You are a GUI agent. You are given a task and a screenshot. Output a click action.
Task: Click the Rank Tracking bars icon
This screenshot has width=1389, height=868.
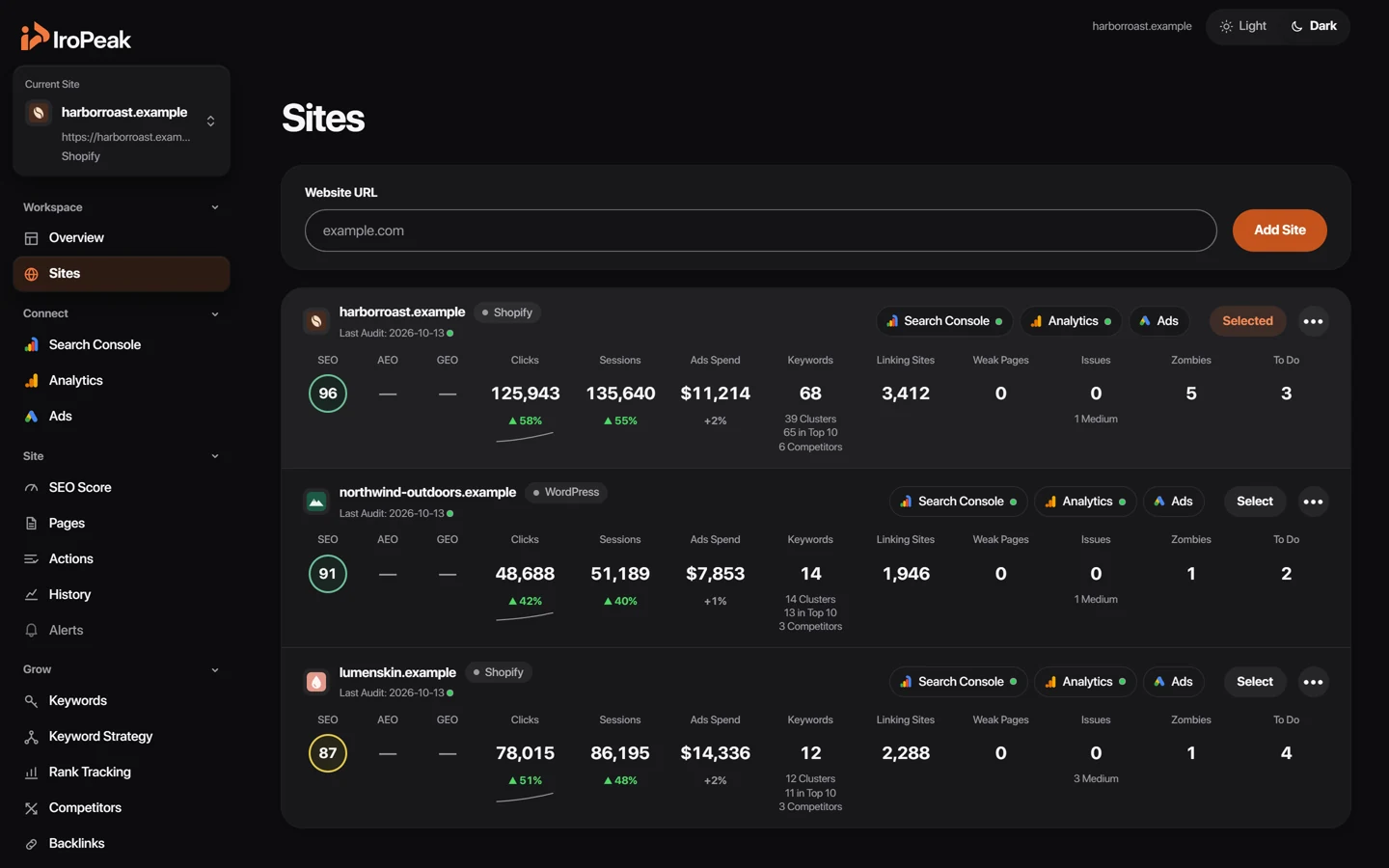tap(31, 773)
